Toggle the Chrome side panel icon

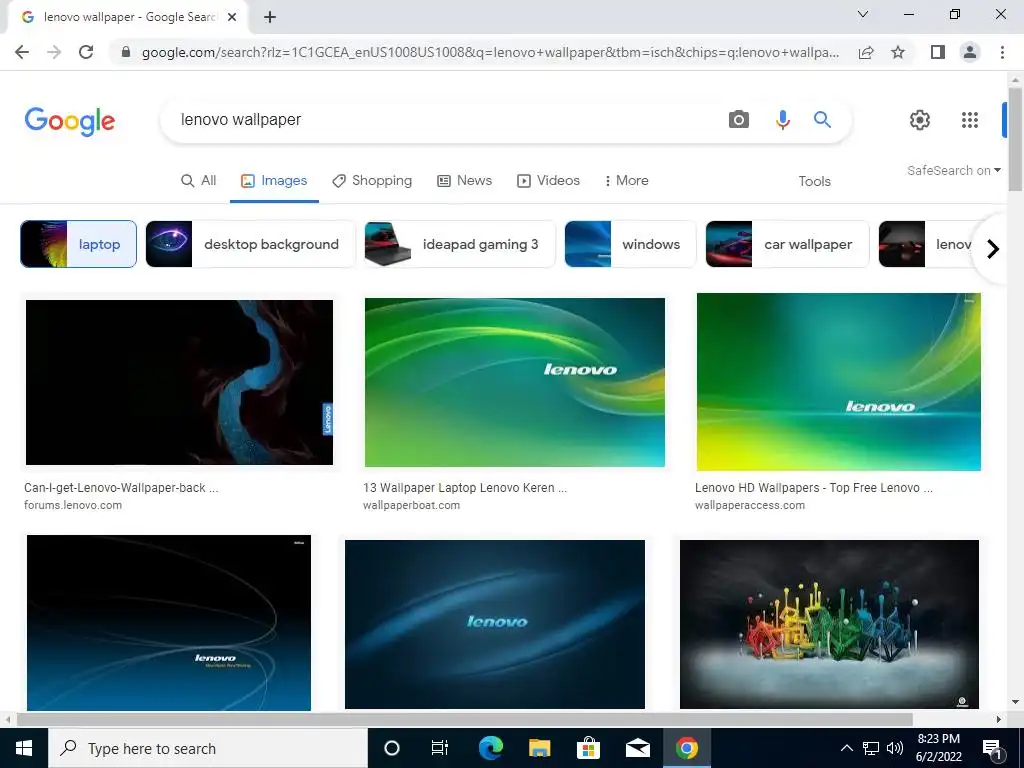pyautogui.click(x=938, y=52)
